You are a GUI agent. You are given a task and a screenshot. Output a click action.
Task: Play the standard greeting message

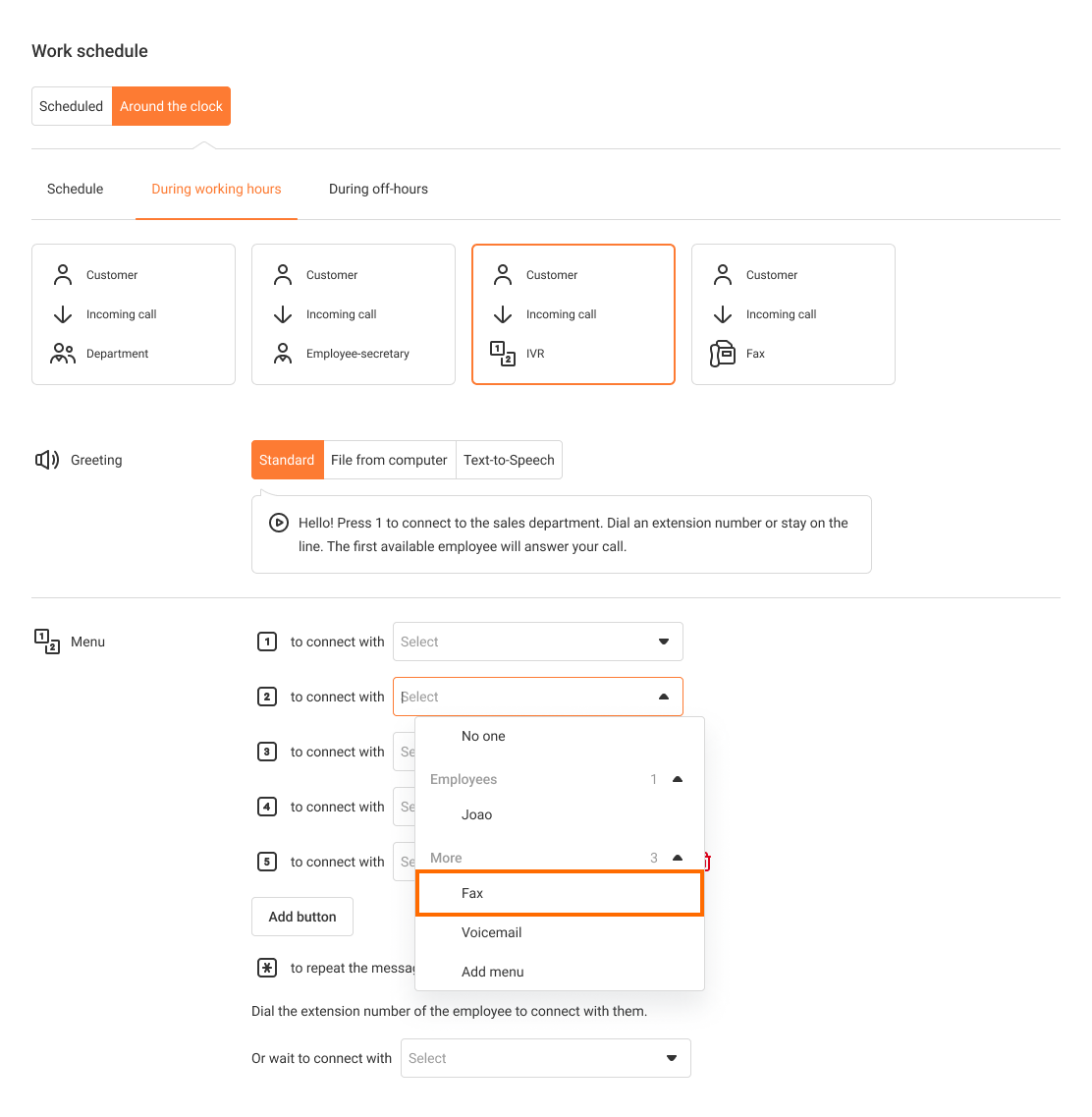click(278, 523)
